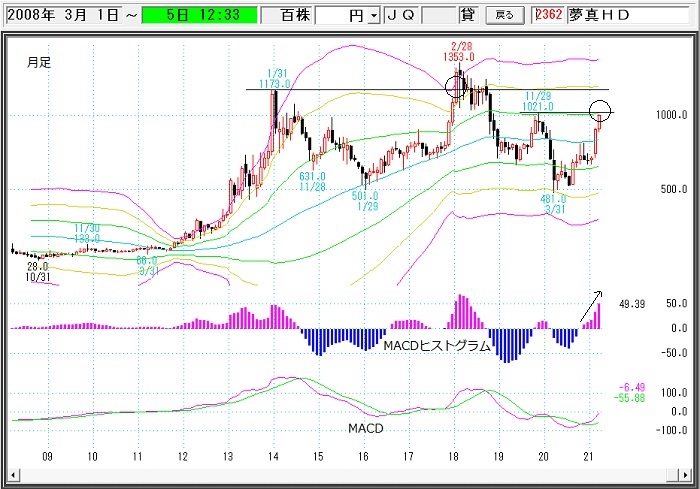Click the 501.0 1/29 low label

(x=364, y=201)
